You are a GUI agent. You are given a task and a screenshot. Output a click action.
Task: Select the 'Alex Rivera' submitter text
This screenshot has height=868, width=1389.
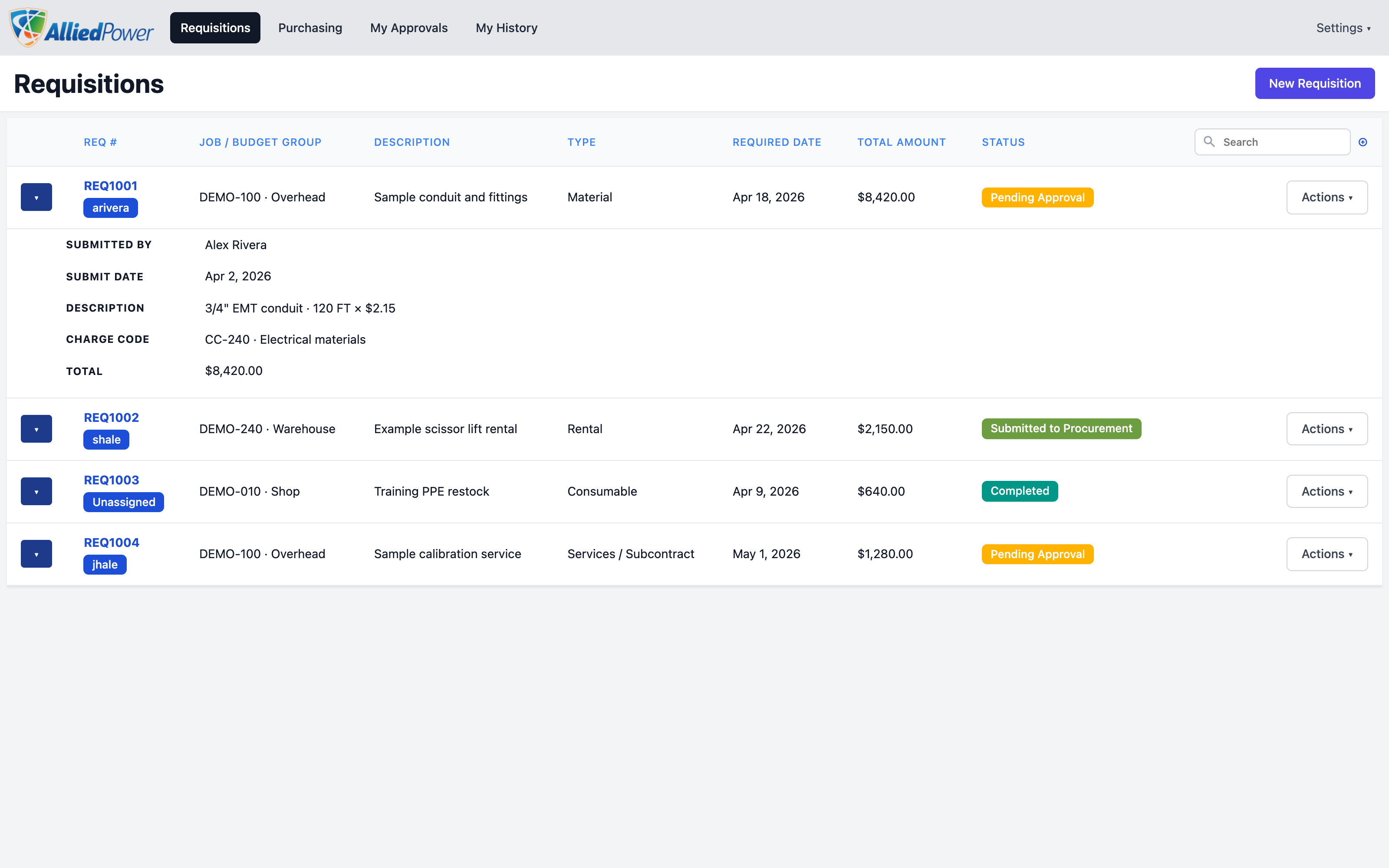click(x=236, y=245)
